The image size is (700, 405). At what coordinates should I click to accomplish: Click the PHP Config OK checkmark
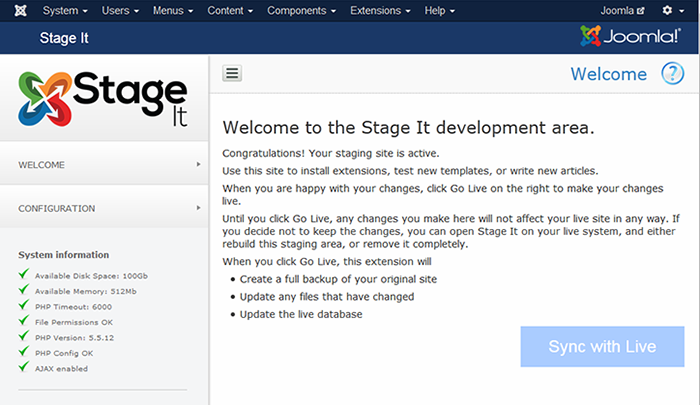tap(24, 351)
